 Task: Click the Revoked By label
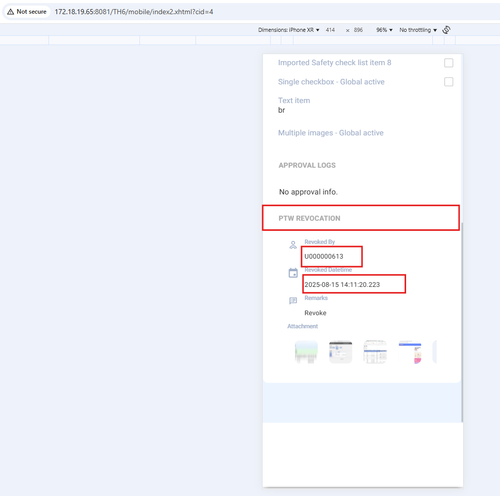tap(320, 242)
